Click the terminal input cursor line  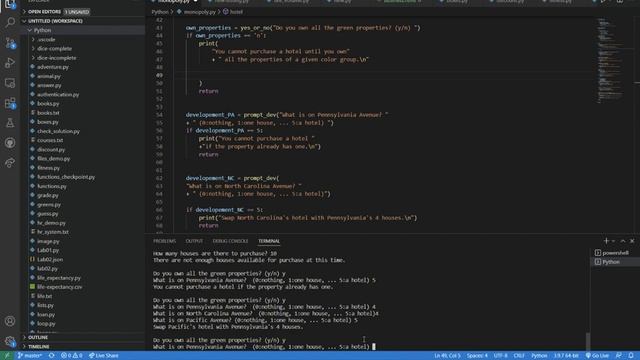click(263, 347)
